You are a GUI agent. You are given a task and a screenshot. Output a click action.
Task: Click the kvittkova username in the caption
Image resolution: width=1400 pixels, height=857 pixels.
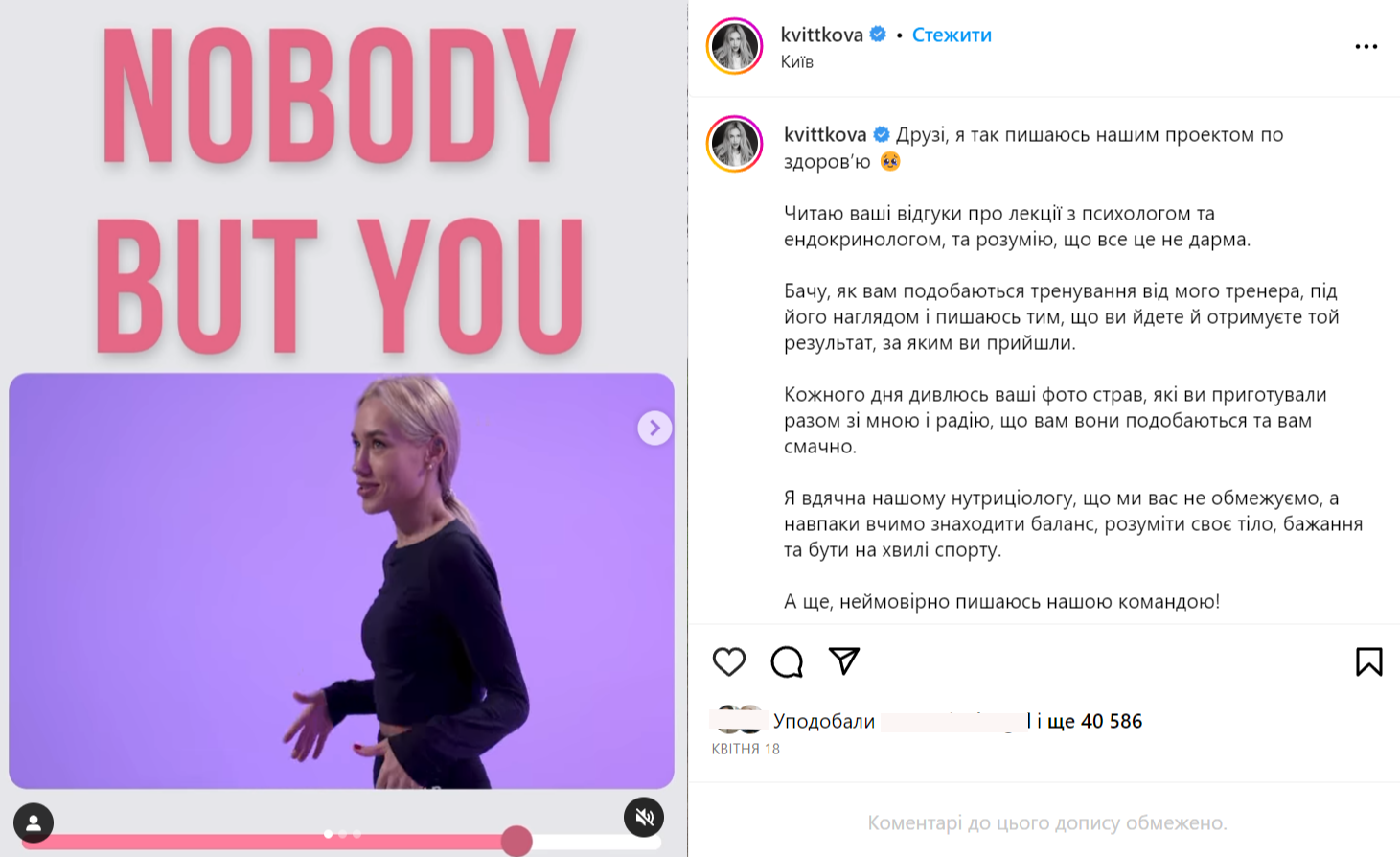point(825,134)
